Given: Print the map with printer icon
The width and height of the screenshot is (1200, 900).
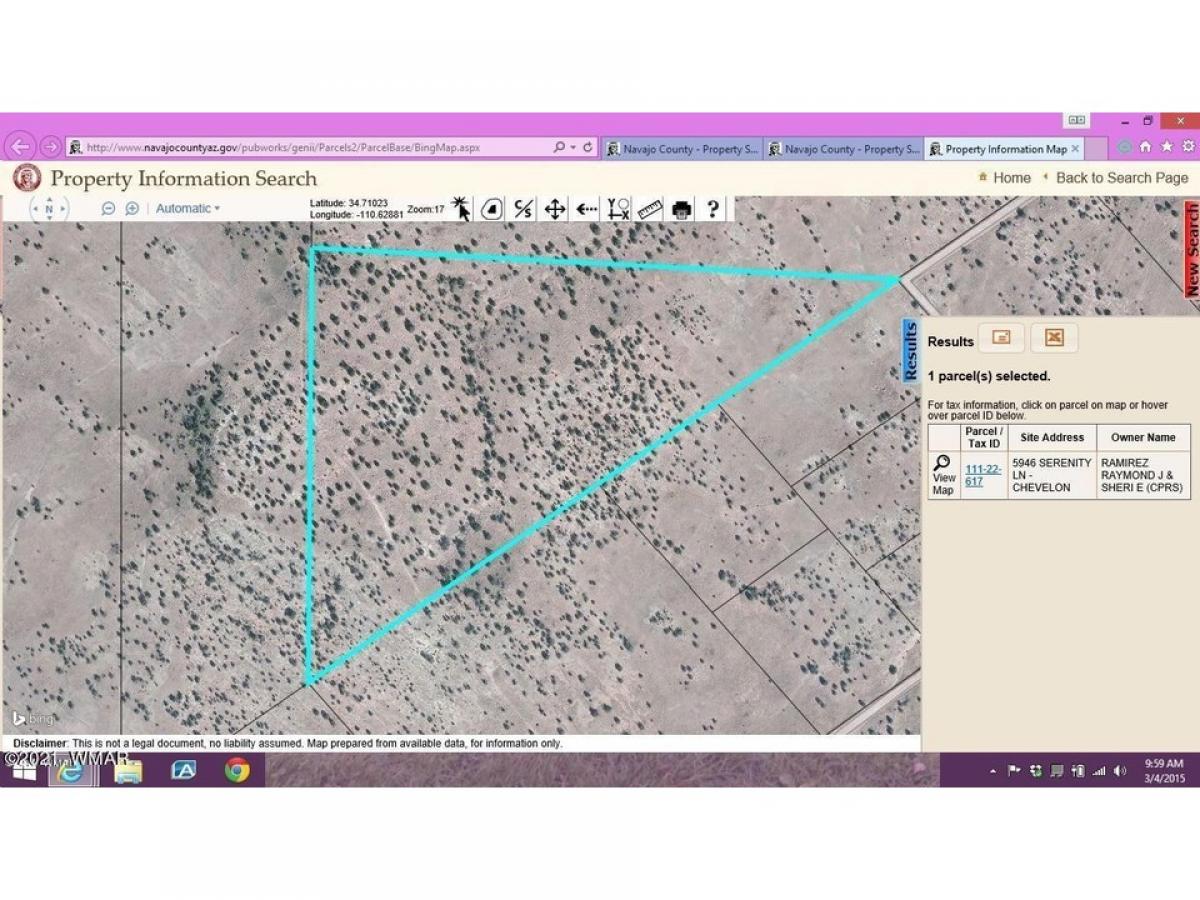Looking at the screenshot, I should pos(682,209).
